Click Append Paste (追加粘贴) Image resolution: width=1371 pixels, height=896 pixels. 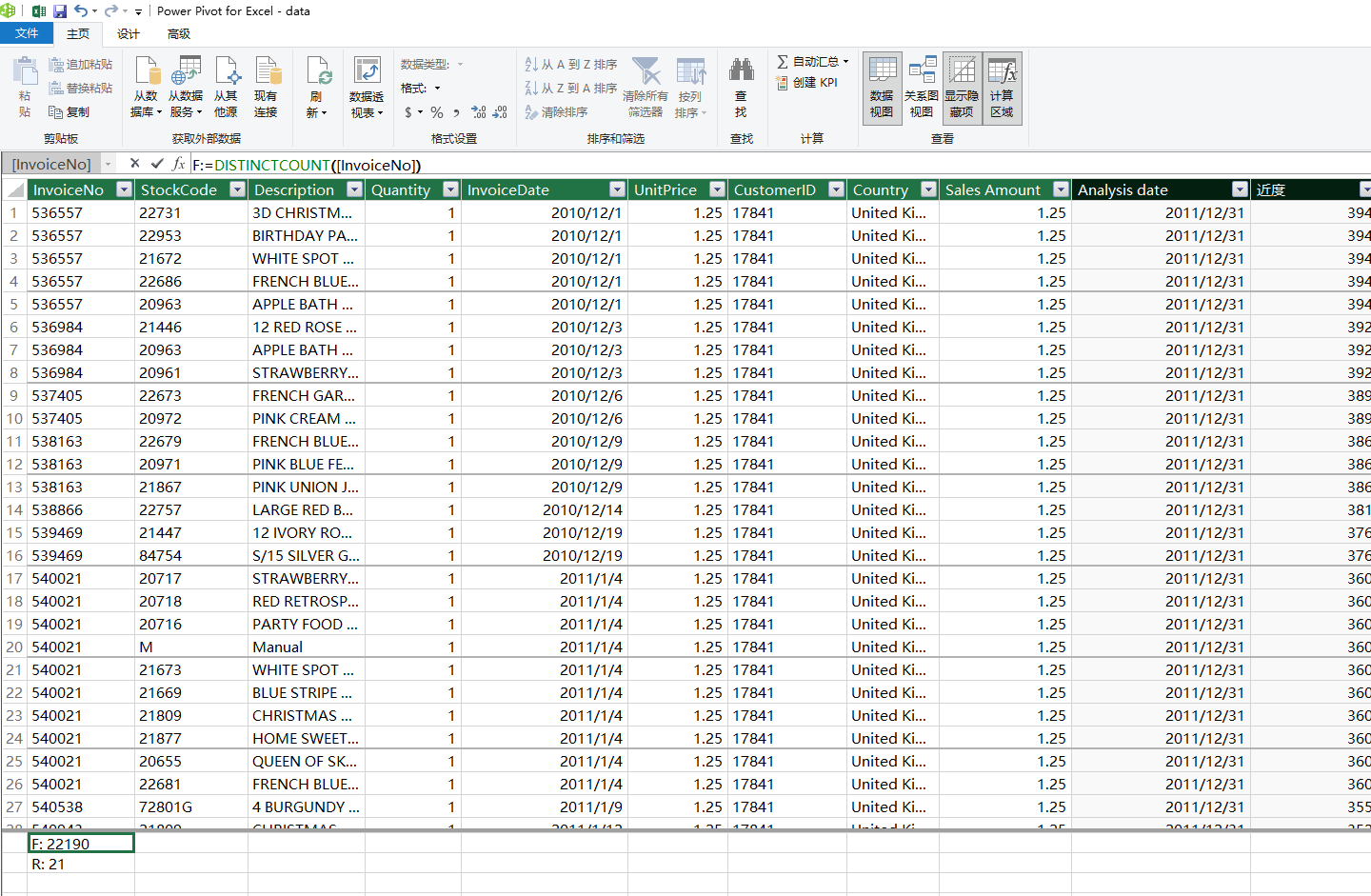point(81,65)
